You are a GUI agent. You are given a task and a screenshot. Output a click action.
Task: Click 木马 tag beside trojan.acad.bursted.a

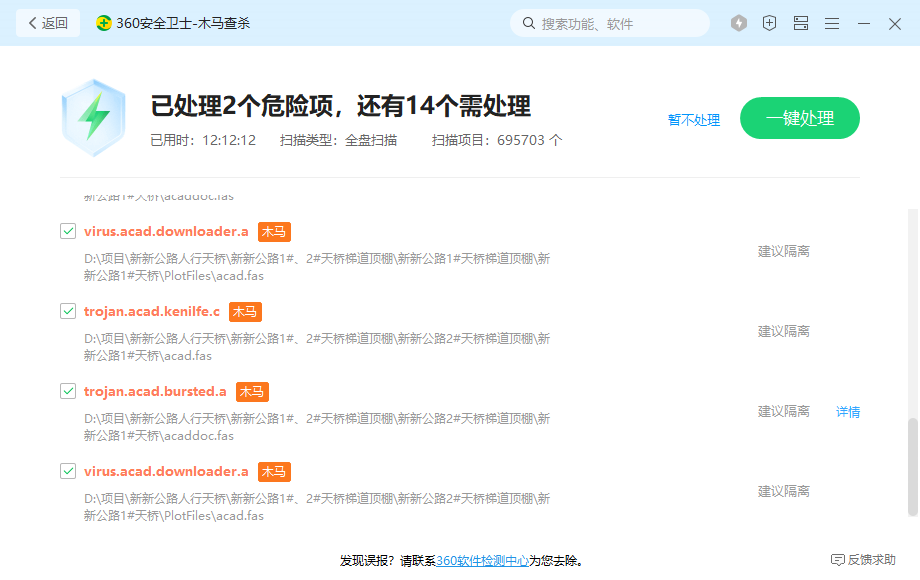coord(252,392)
